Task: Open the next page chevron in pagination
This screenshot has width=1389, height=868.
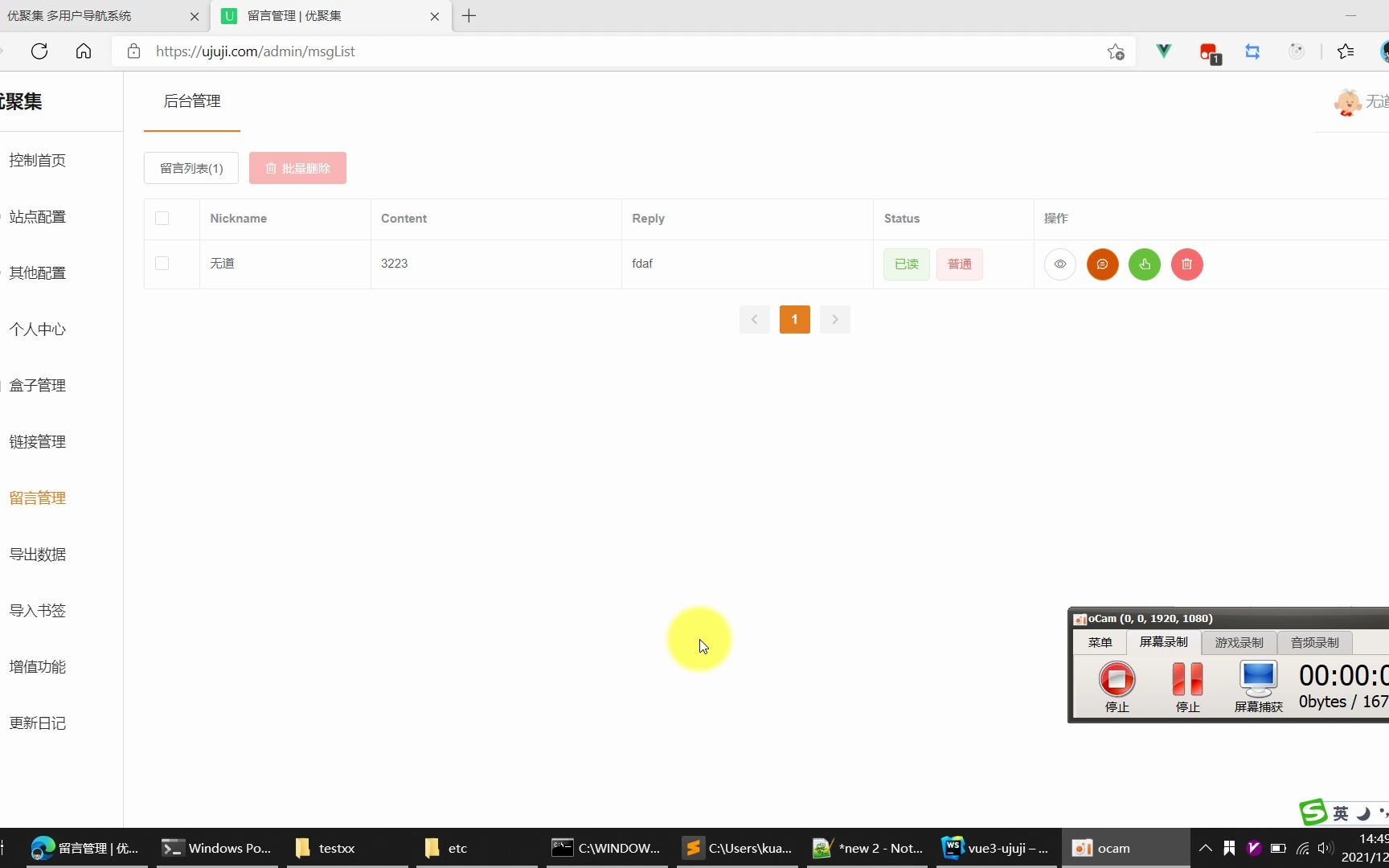Action: [x=834, y=319]
